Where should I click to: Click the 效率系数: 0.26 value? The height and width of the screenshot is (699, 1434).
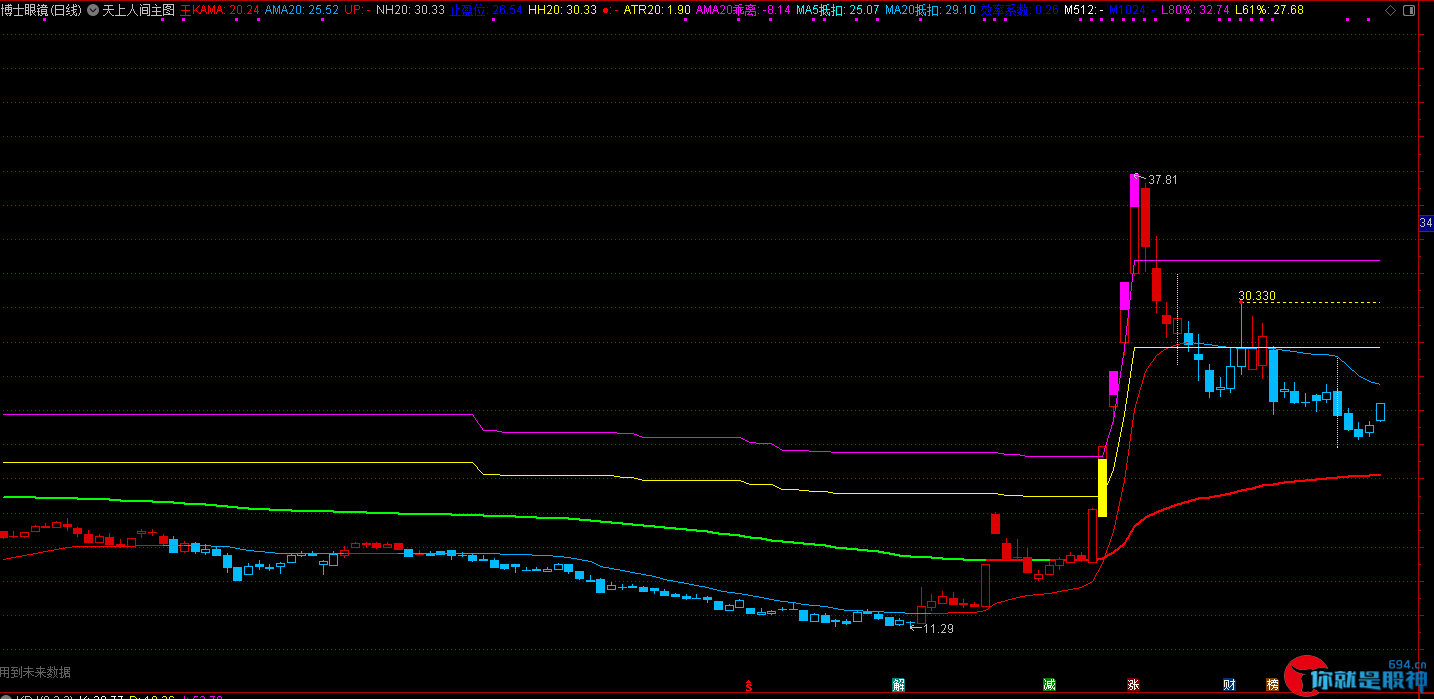click(x=1020, y=9)
